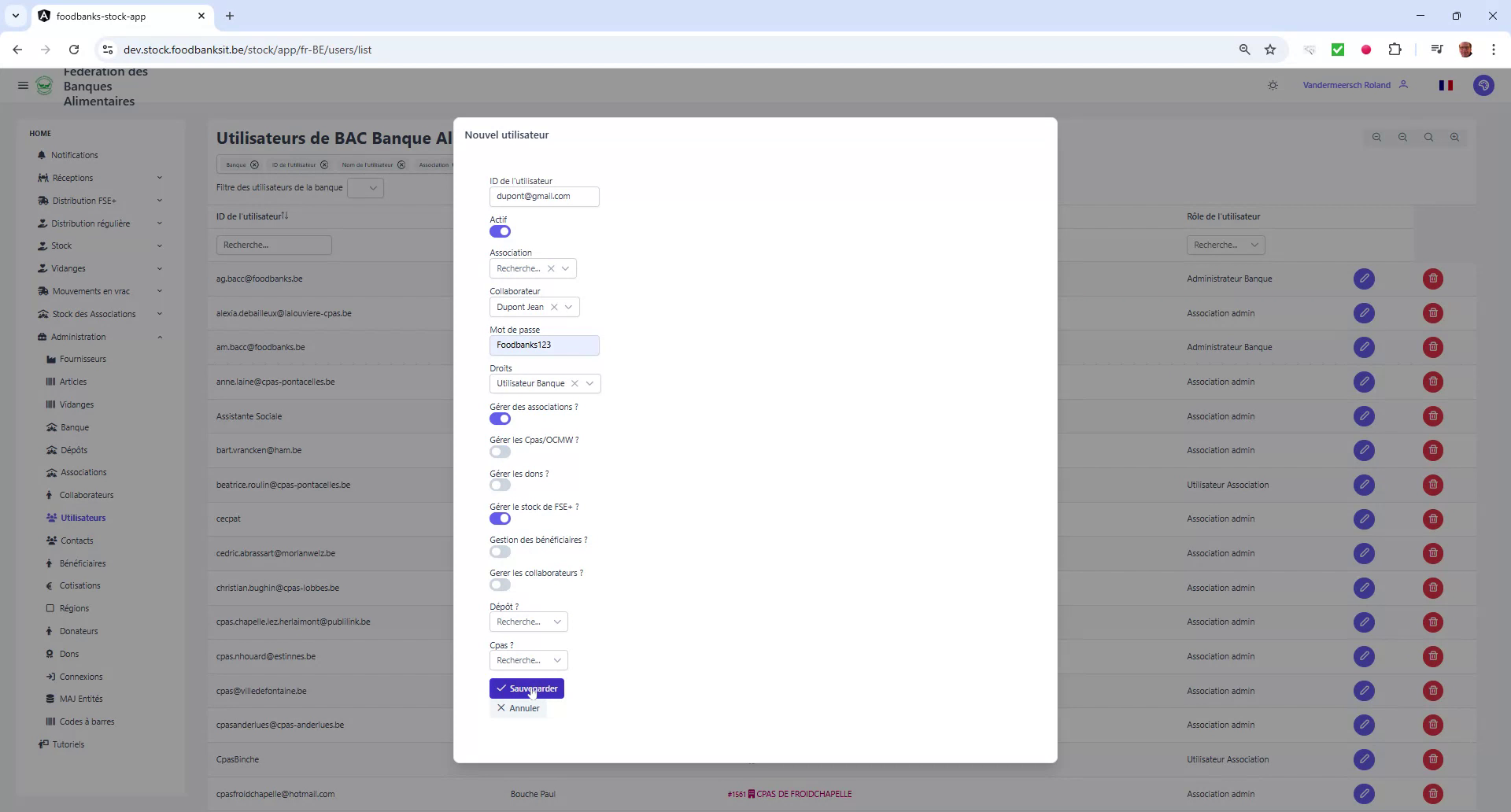
Task: Open the Codes à barres section
Action: click(x=87, y=722)
